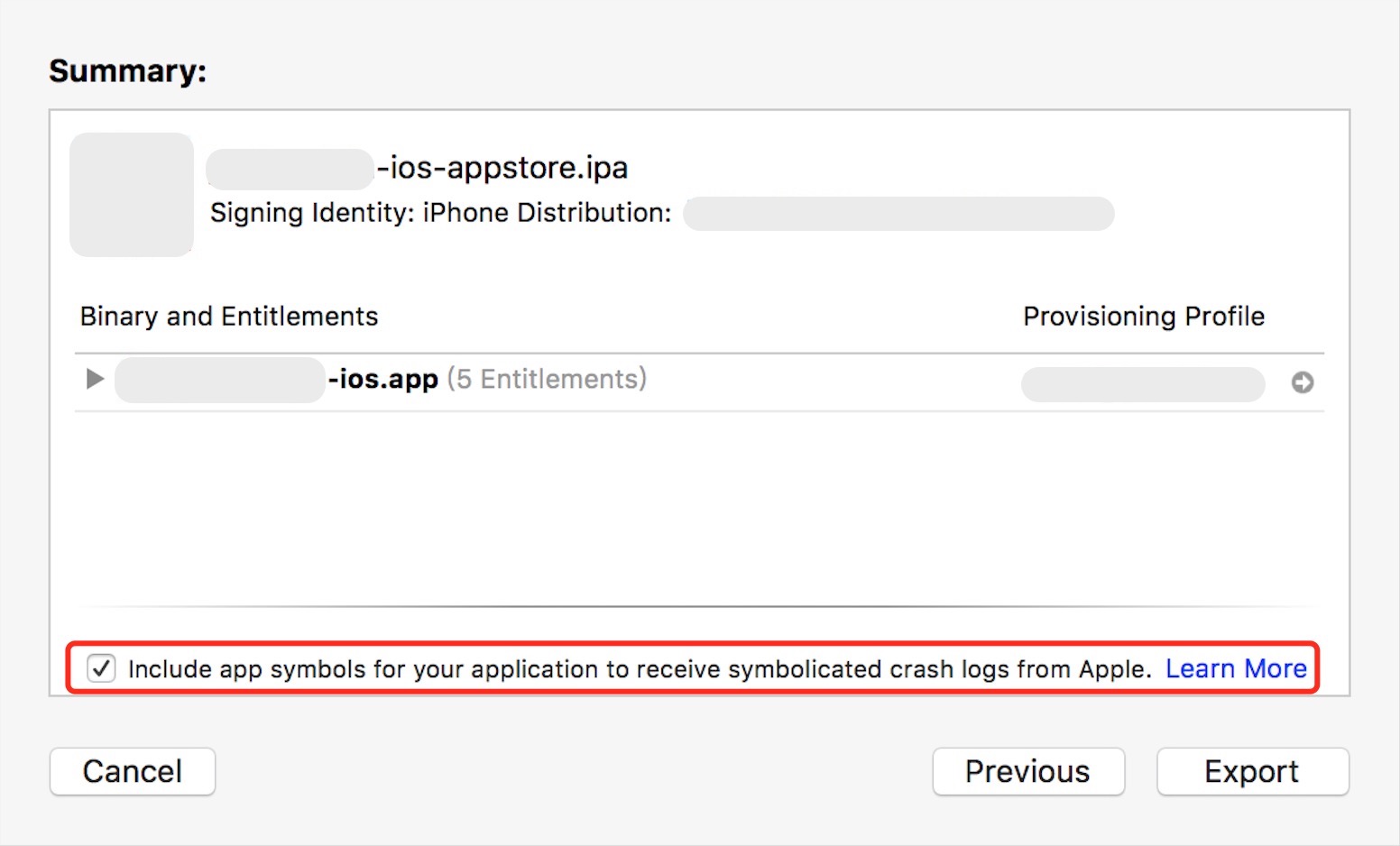Open the Learn More link
Screen dimensions: 1400x846
(1236, 668)
